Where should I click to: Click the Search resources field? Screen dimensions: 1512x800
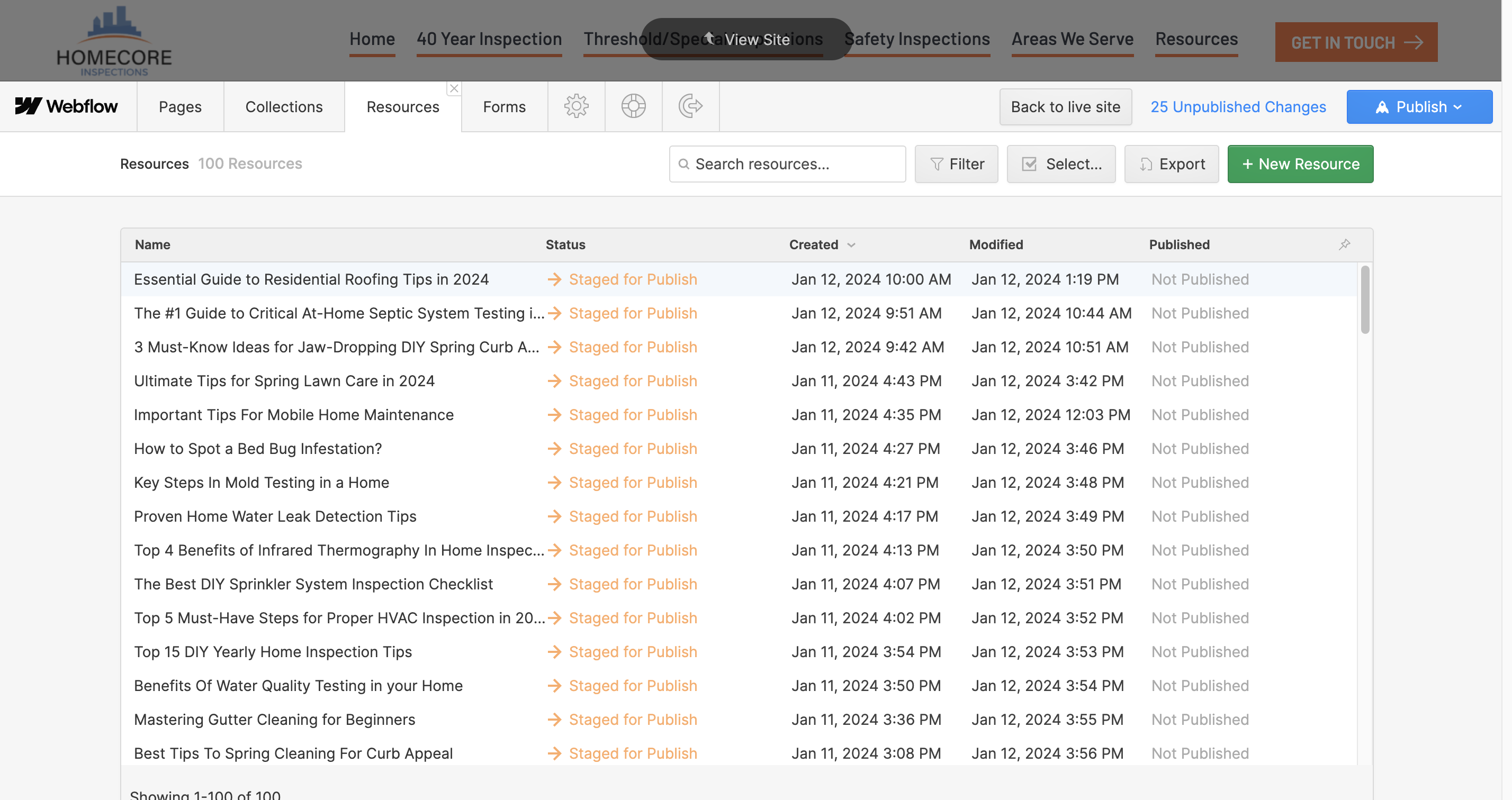(x=787, y=164)
